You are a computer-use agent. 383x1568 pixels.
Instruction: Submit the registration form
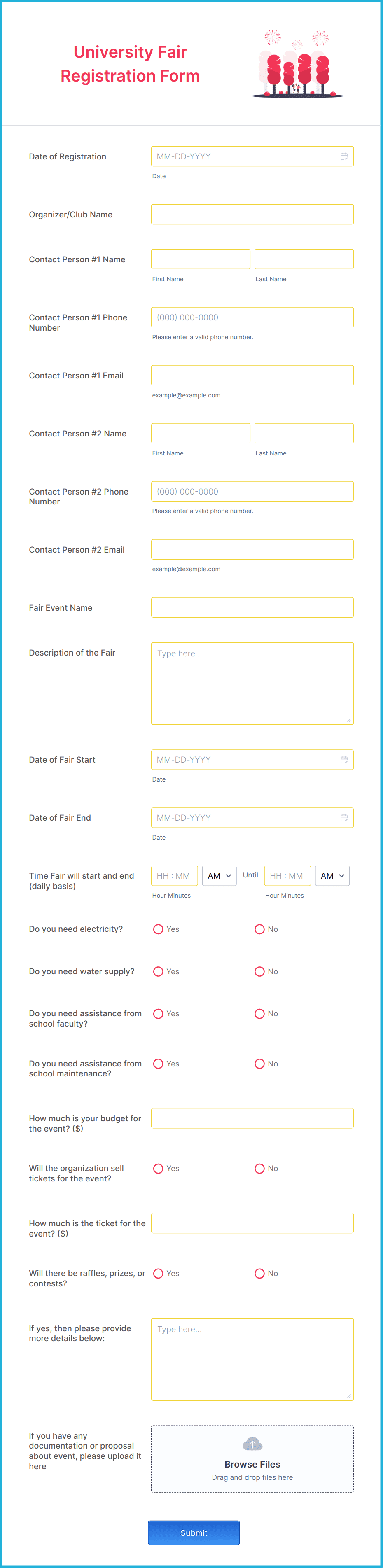click(194, 1533)
